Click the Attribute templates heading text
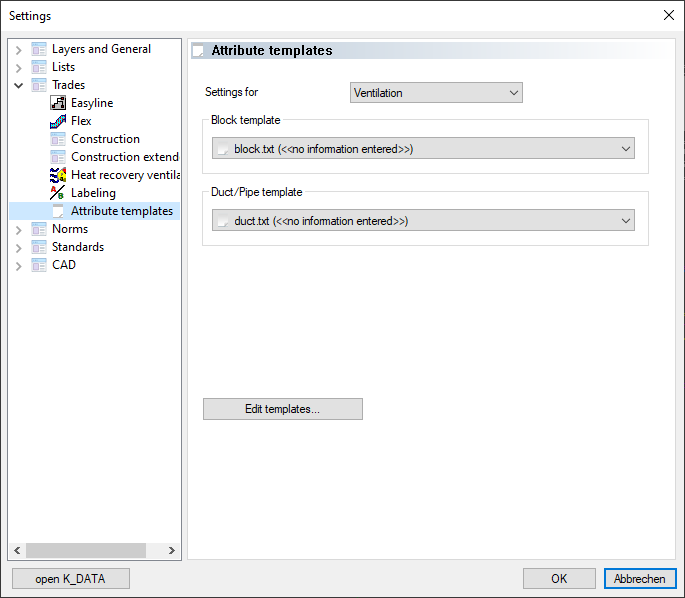685x598 pixels. point(272,51)
